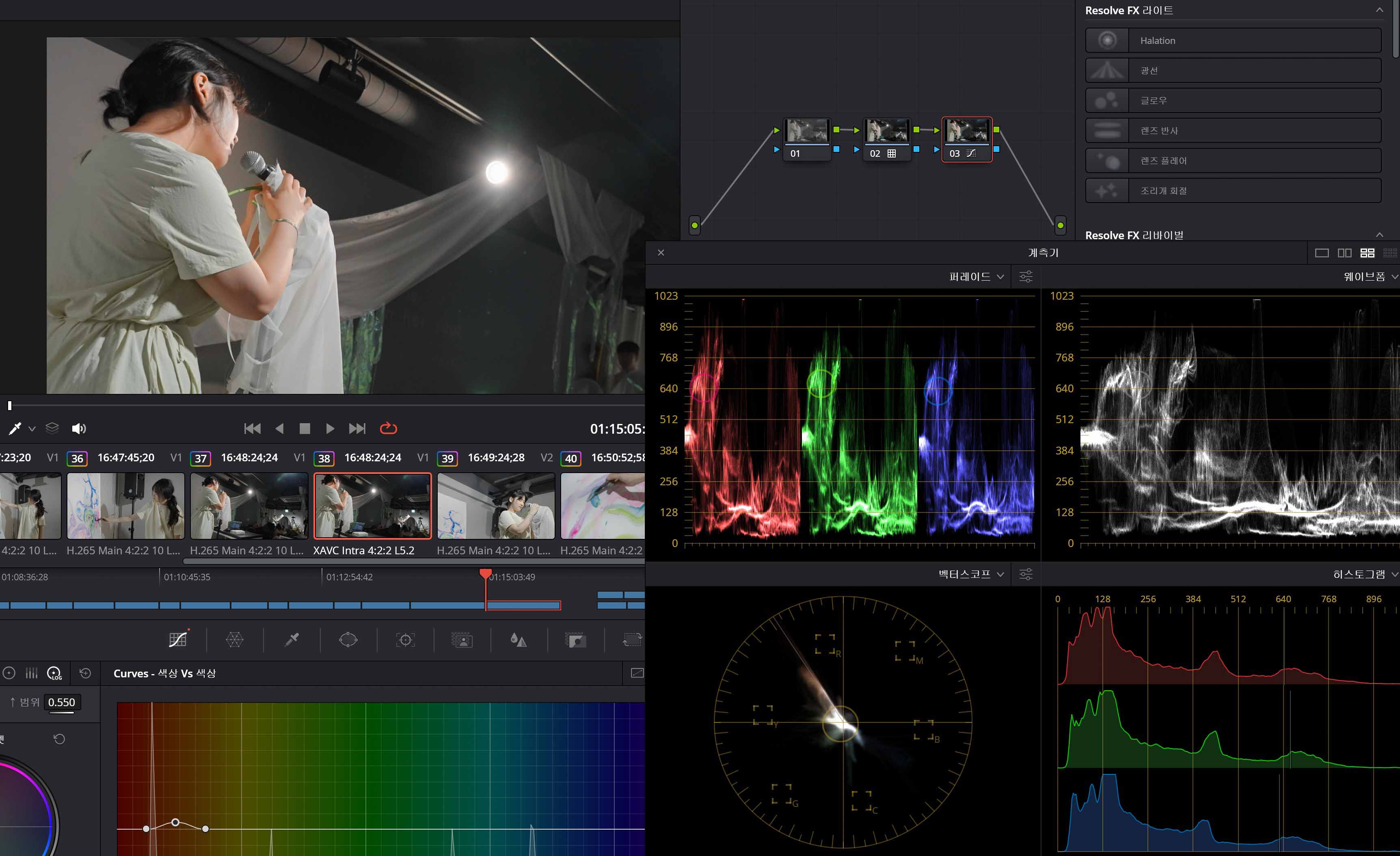This screenshot has height=856, width=1400.
Task: Open the Key palette
Action: [x=576, y=641]
